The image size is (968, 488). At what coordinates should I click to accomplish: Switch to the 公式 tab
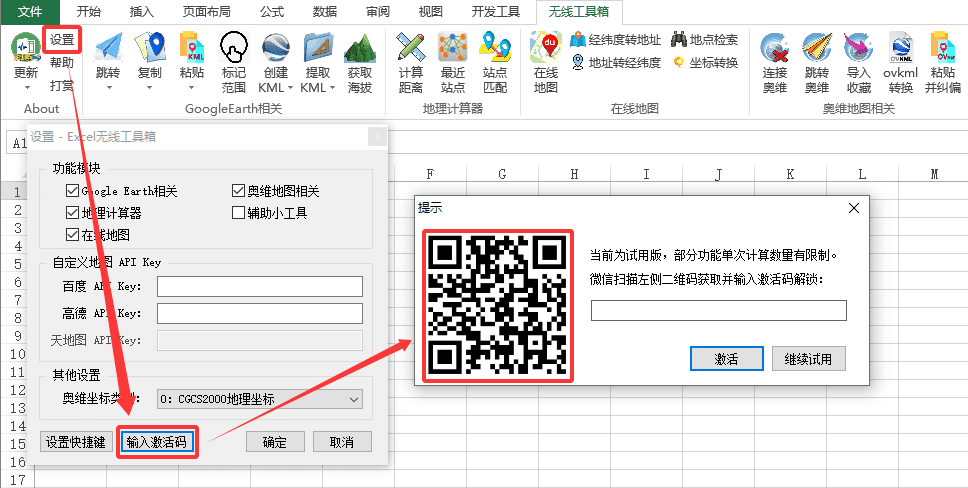272,12
